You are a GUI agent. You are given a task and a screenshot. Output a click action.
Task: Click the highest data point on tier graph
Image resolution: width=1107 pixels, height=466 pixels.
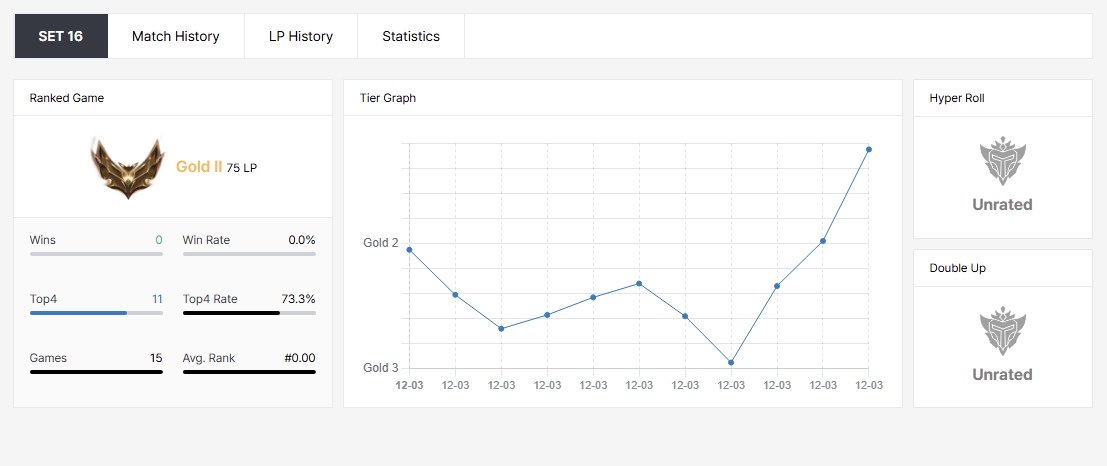click(x=868, y=150)
